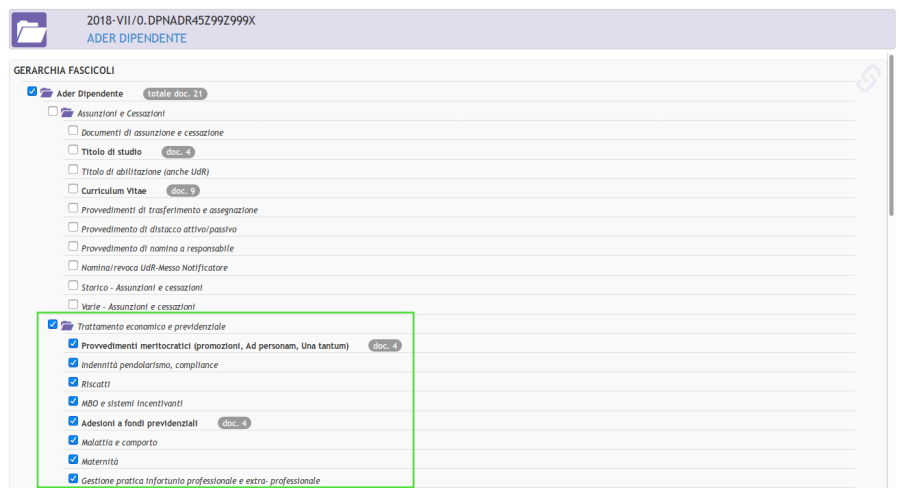The height and width of the screenshot is (488, 899).
Task: Click the 'doc. 9' badge beside Curriculum Vitae
Action: coord(182,190)
